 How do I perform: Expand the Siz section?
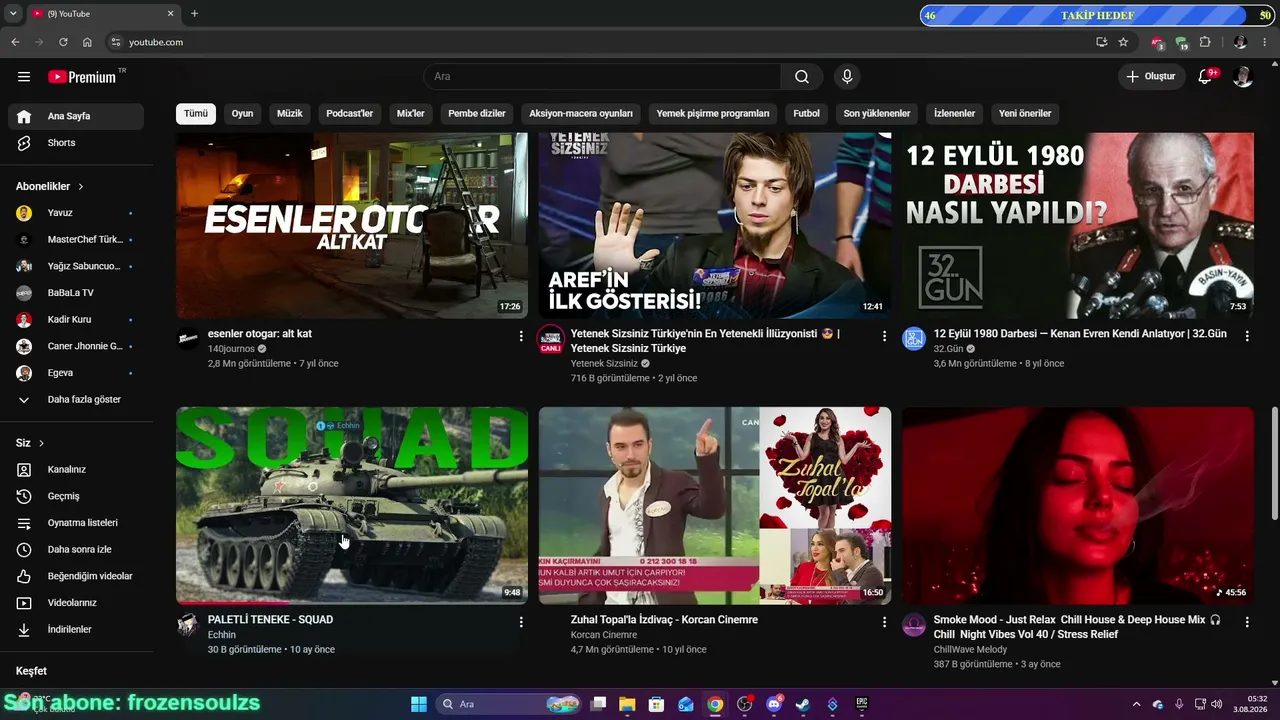30,443
